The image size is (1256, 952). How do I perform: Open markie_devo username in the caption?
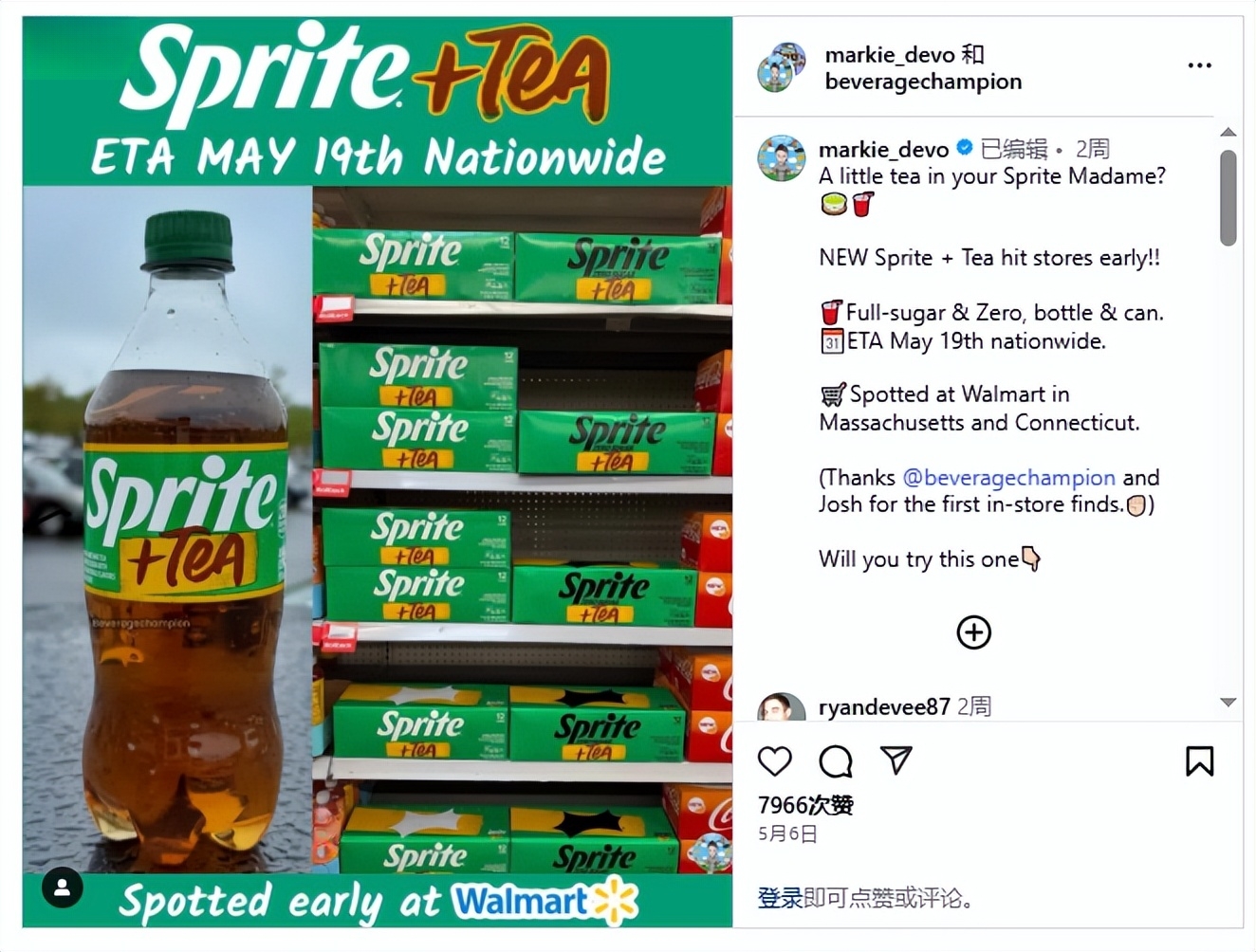pyautogui.click(x=883, y=150)
